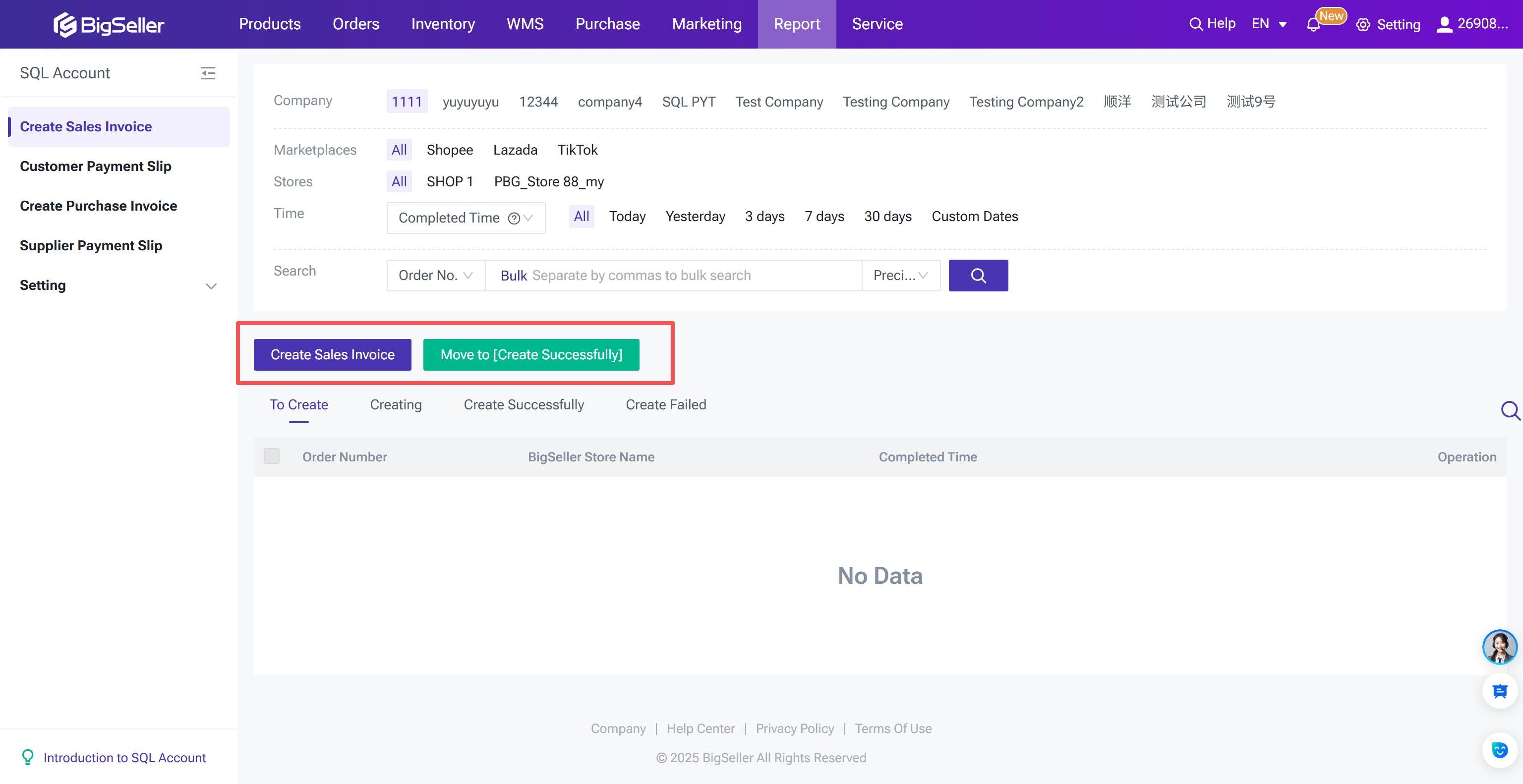This screenshot has width=1523, height=784.
Task: Click the Setting gear icon in header
Action: [1363, 25]
